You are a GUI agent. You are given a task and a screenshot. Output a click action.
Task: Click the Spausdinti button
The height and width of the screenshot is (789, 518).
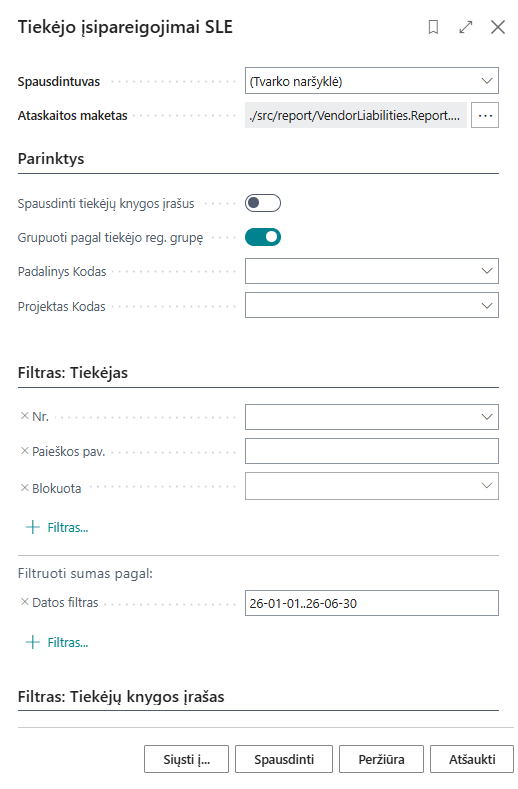pyautogui.click(x=283, y=759)
